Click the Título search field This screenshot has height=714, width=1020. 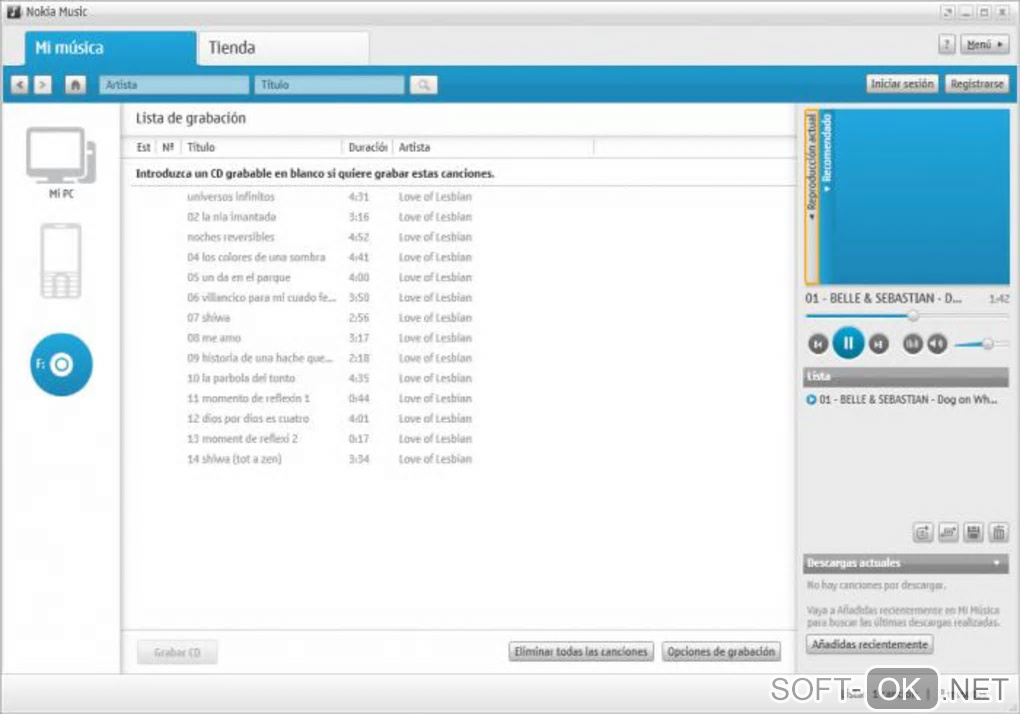329,85
